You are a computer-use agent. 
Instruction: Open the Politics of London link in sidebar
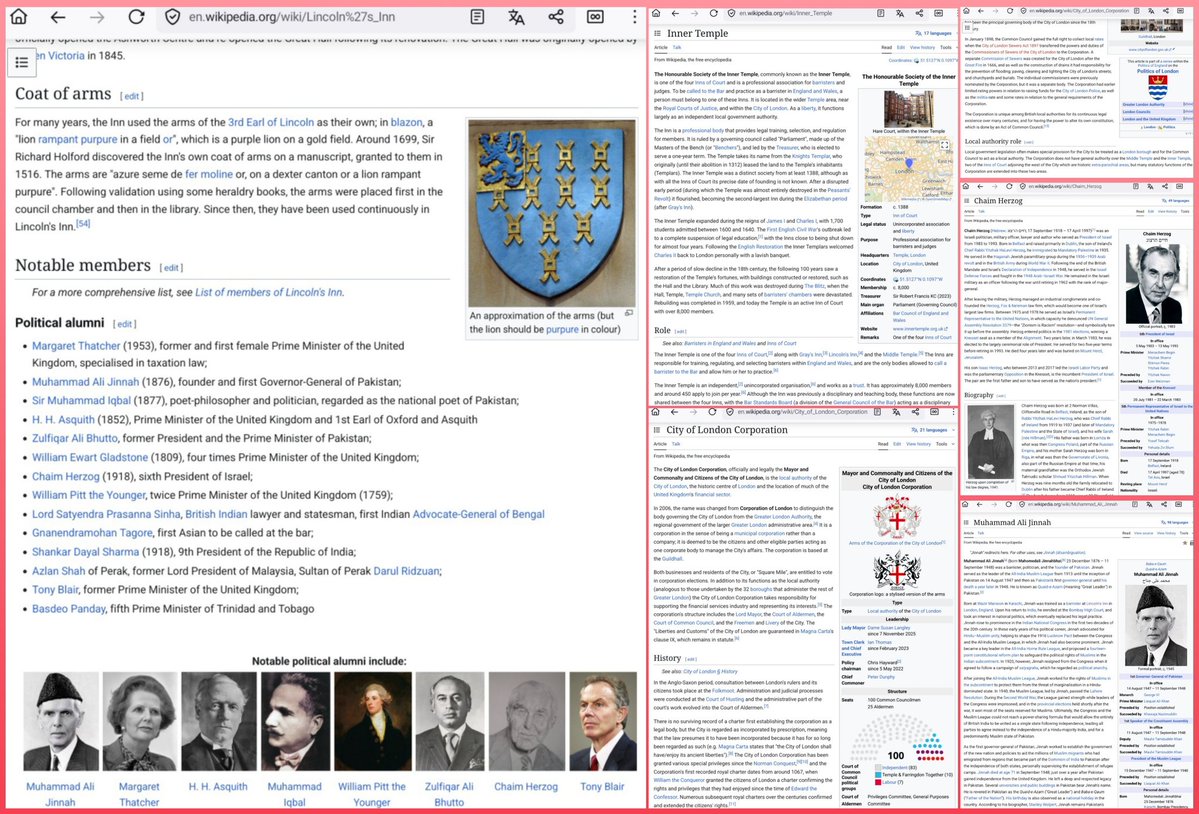tap(1158, 71)
